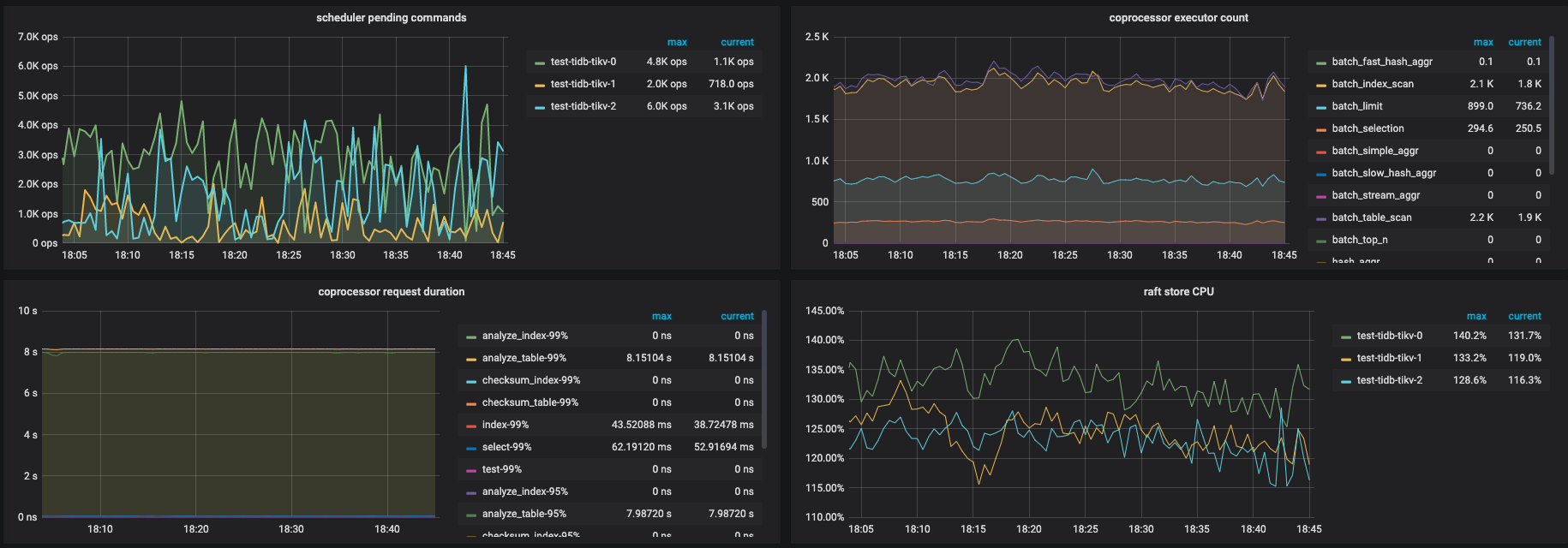
Task: Click test-tidb-tikv-2 color icon in scheduler pending commands
Action: [539, 107]
